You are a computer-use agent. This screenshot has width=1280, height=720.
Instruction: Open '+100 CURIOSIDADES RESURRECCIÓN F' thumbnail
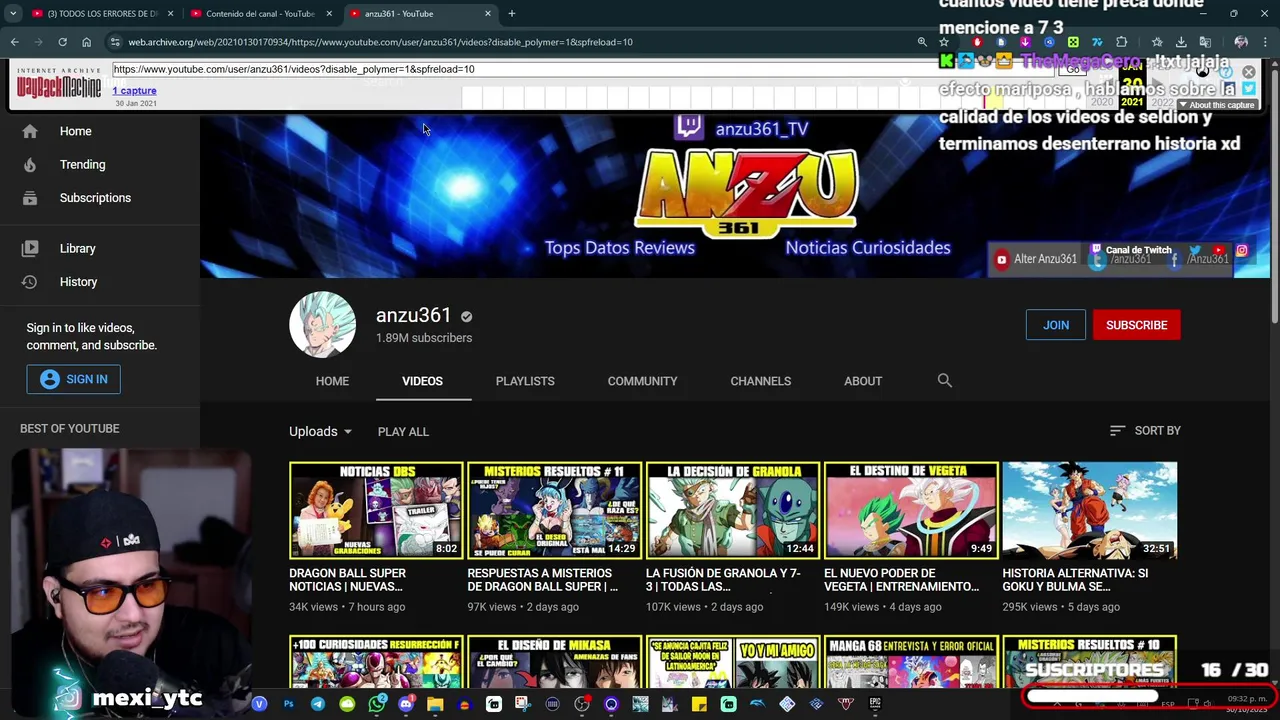pyautogui.click(x=376, y=662)
